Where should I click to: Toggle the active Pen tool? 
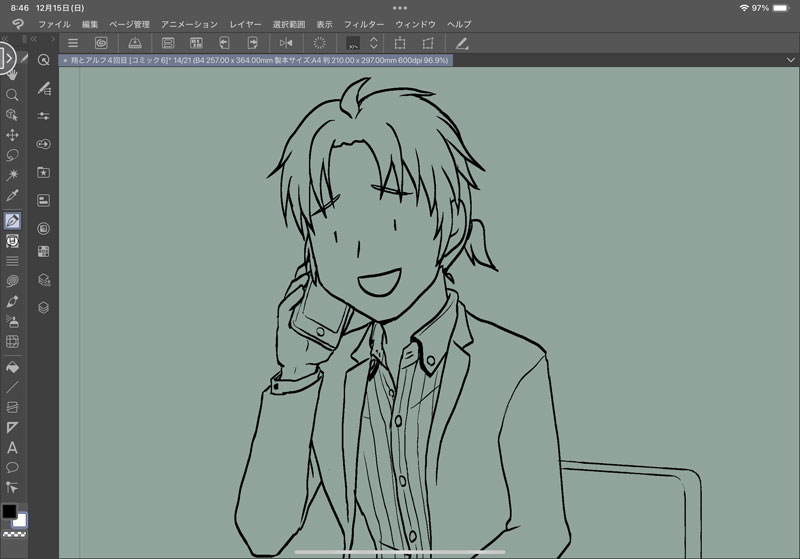point(13,220)
